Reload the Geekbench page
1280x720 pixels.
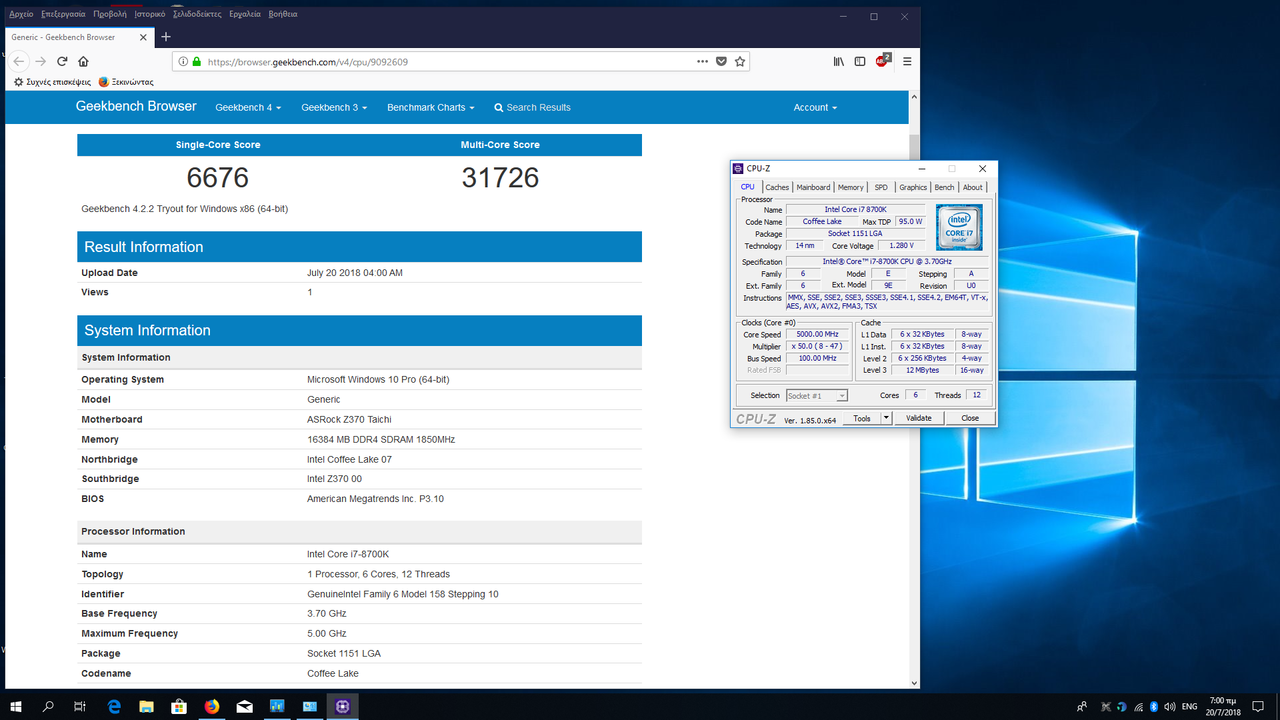(x=62, y=61)
